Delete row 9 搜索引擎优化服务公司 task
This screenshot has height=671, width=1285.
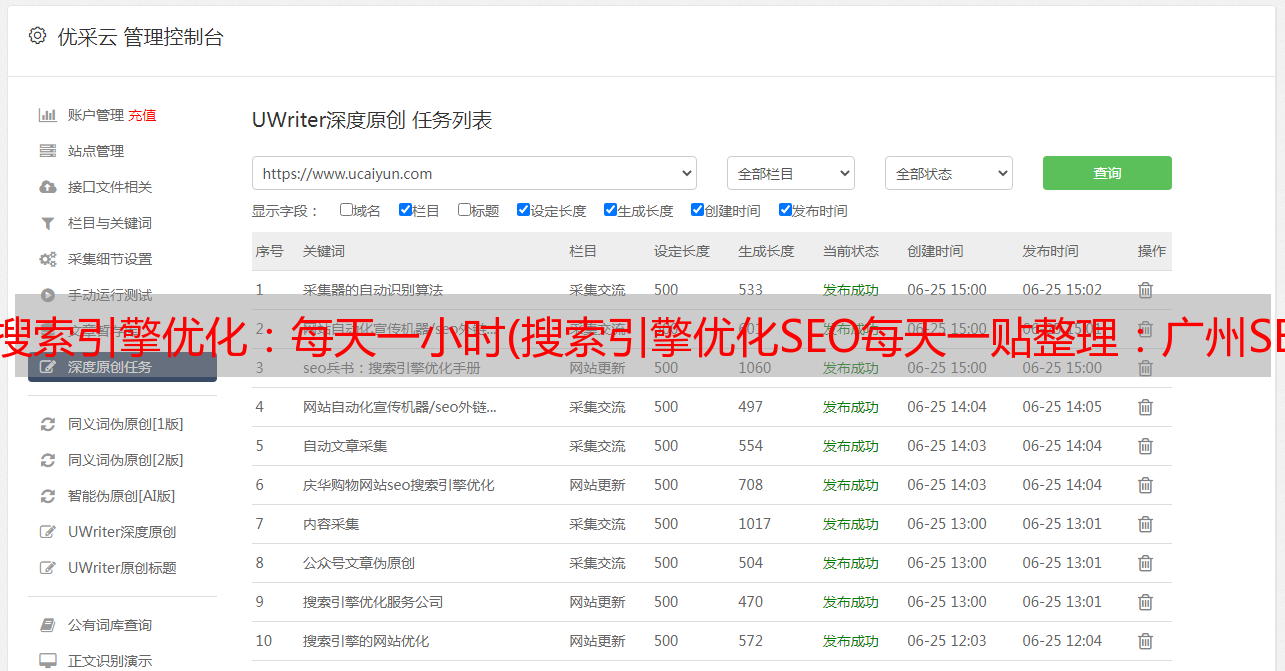pos(1145,602)
